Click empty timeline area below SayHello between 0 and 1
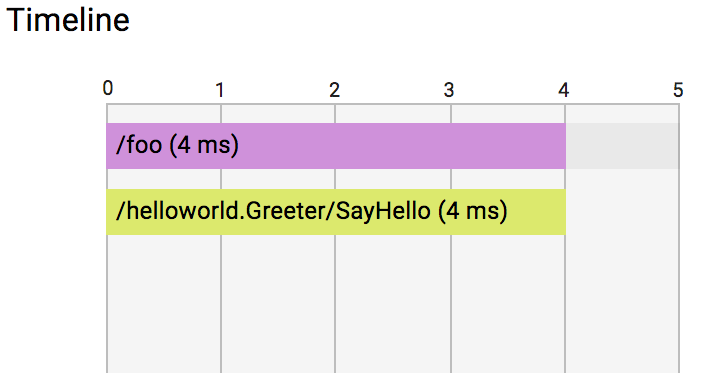This screenshot has width=710, height=373. click(164, 303)
